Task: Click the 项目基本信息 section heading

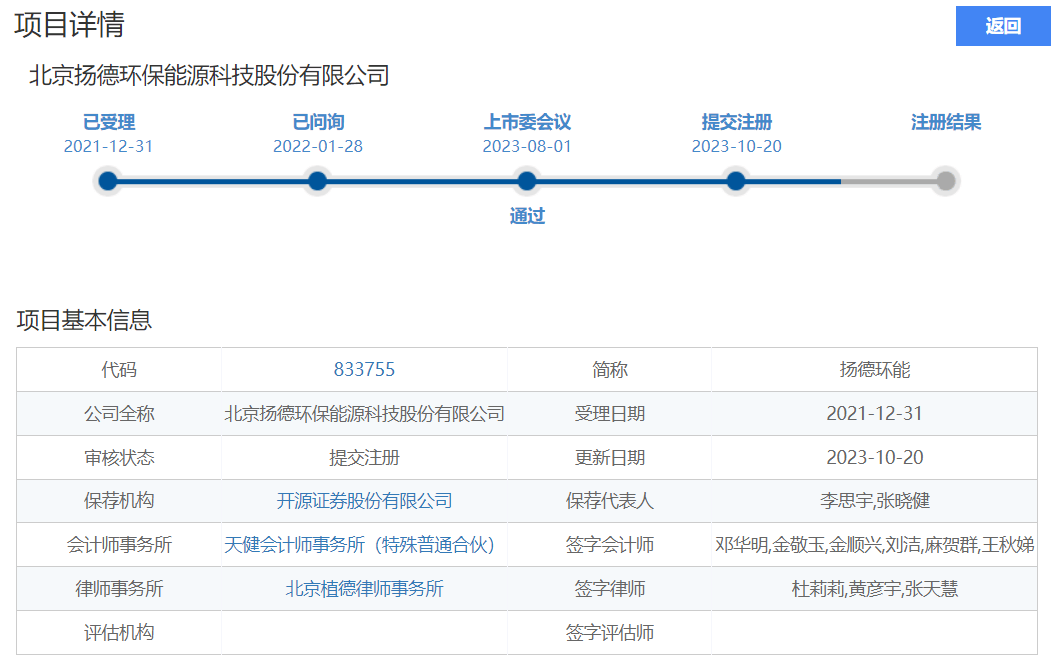Action: pyautogui.click(x=84, y=320)
